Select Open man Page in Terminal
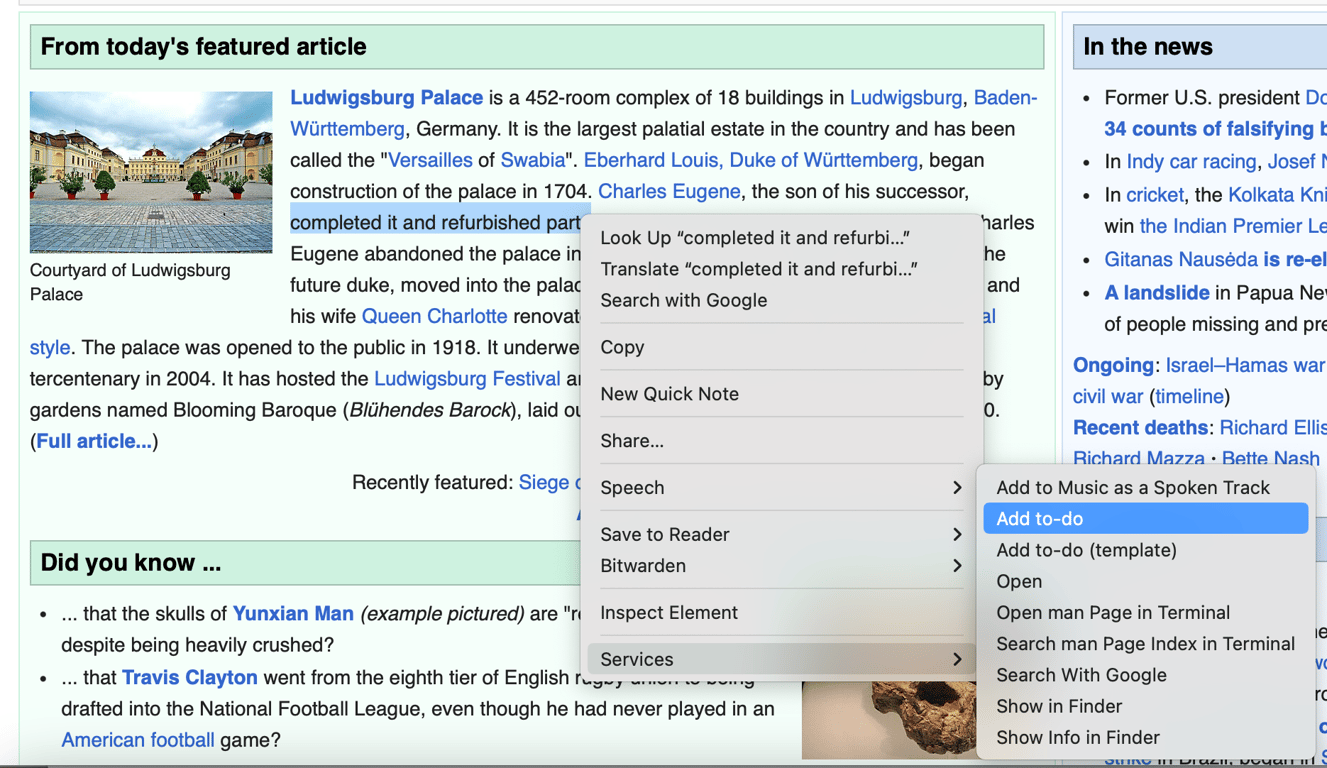The height and width of the screenshot is (768, 1327). (x=1146, y=613)
